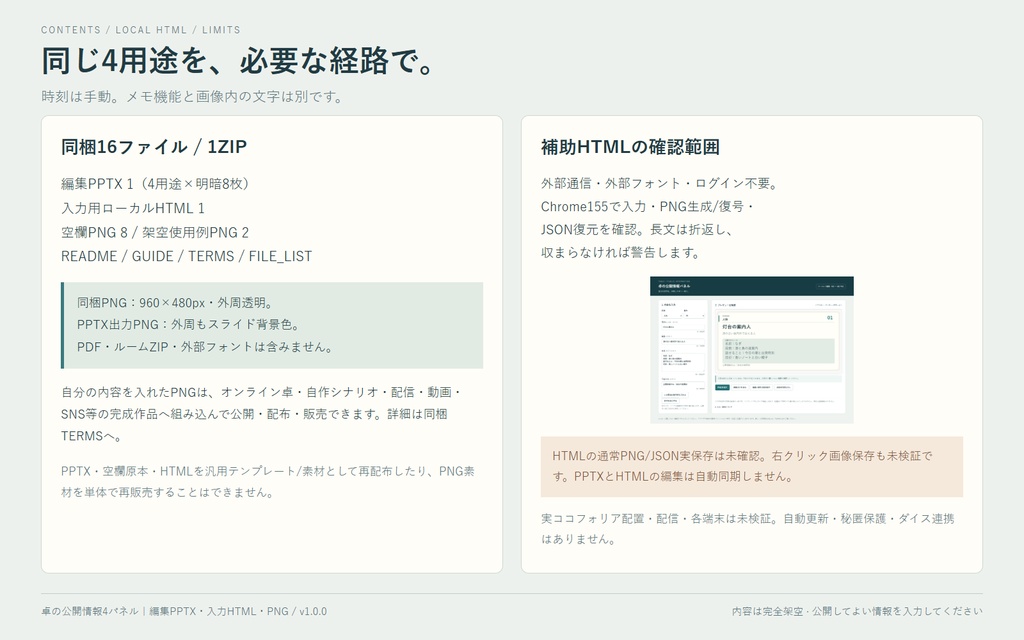Select the grey paragraph beginning 'PPTX・空欄原本・HTMLを汎用'

pyautogui.click(x=268, y=482)
